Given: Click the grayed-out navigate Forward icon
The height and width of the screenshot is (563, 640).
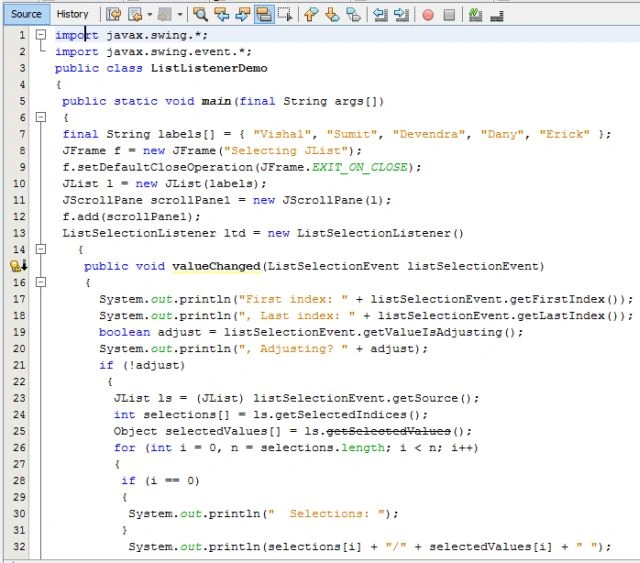Looking at the screenshot, I should pyautogui.click(x=165, y=15).
